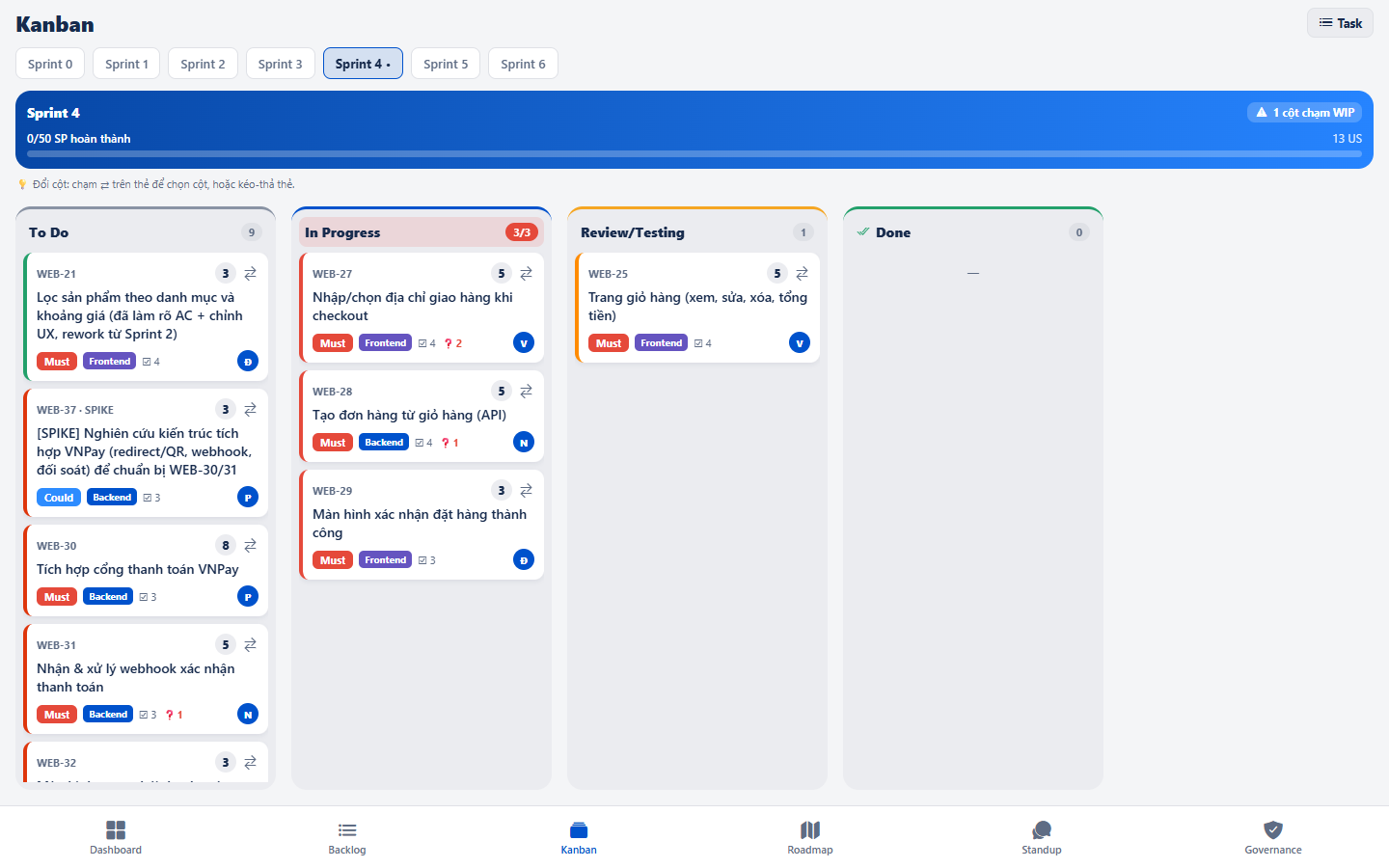Click the To Do column header

click(146, 232)
